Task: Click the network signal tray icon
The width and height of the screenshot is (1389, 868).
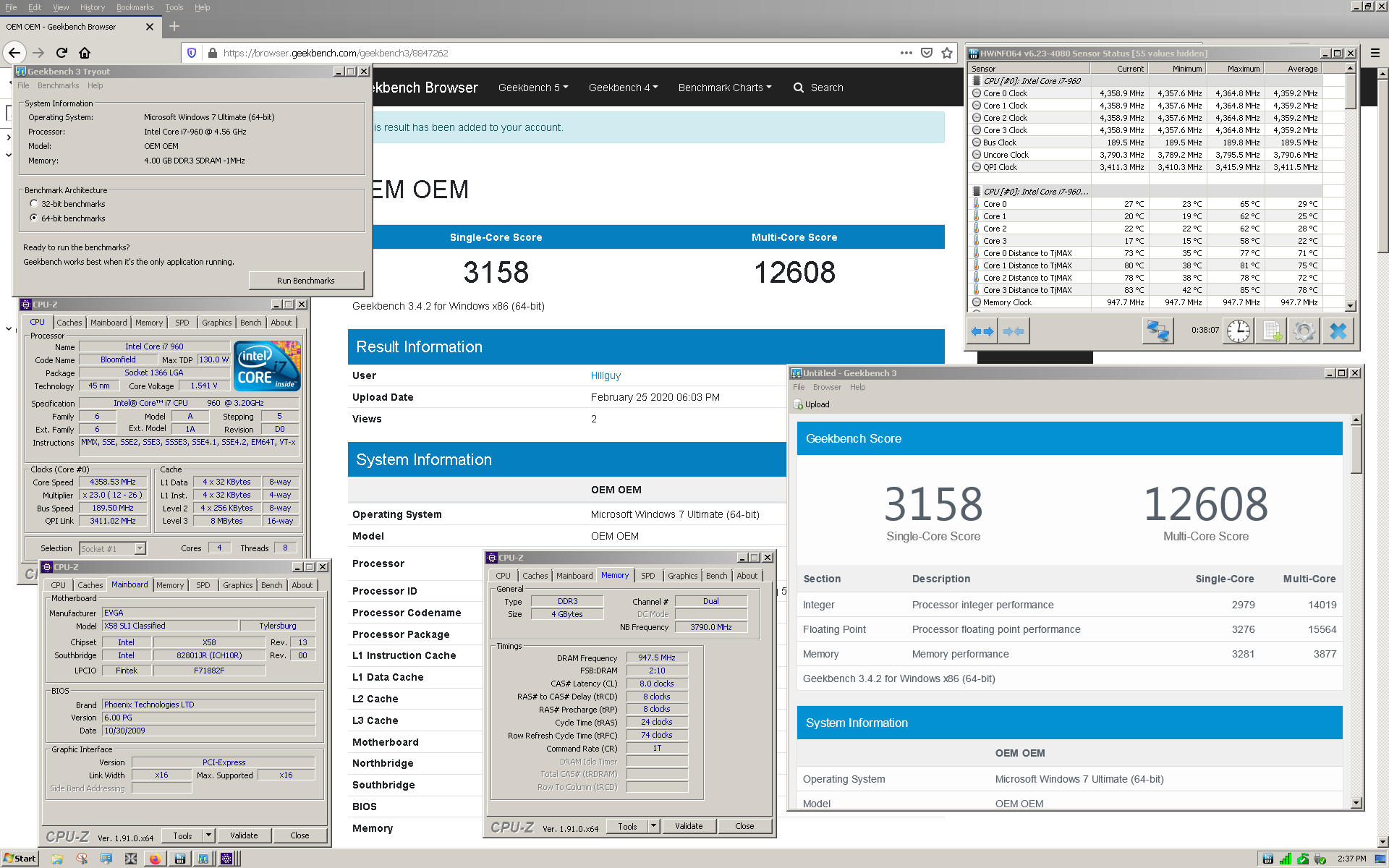Action: coord(1286,859)
